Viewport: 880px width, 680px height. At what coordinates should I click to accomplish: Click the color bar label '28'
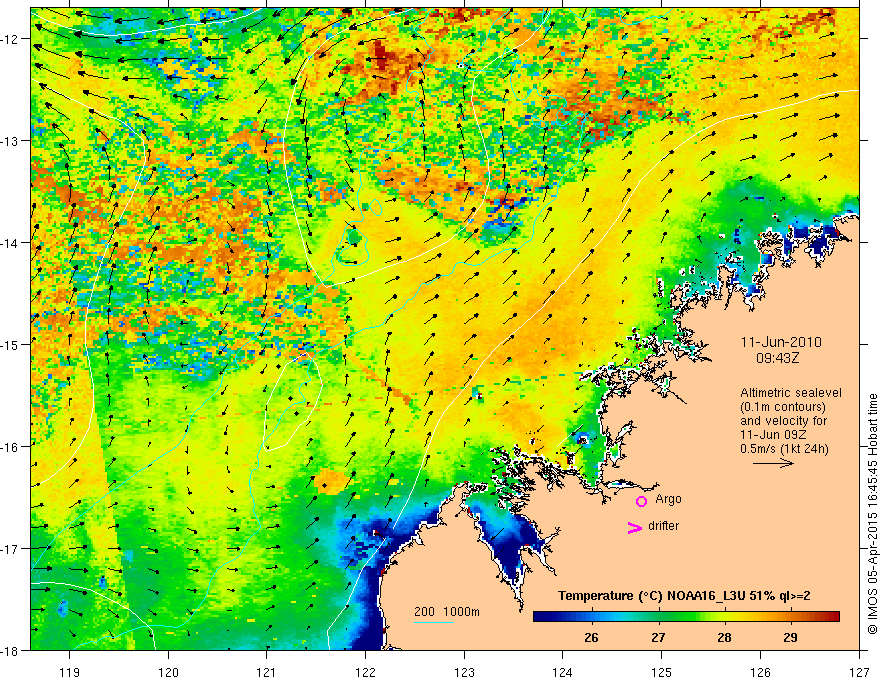pos(724,637)
